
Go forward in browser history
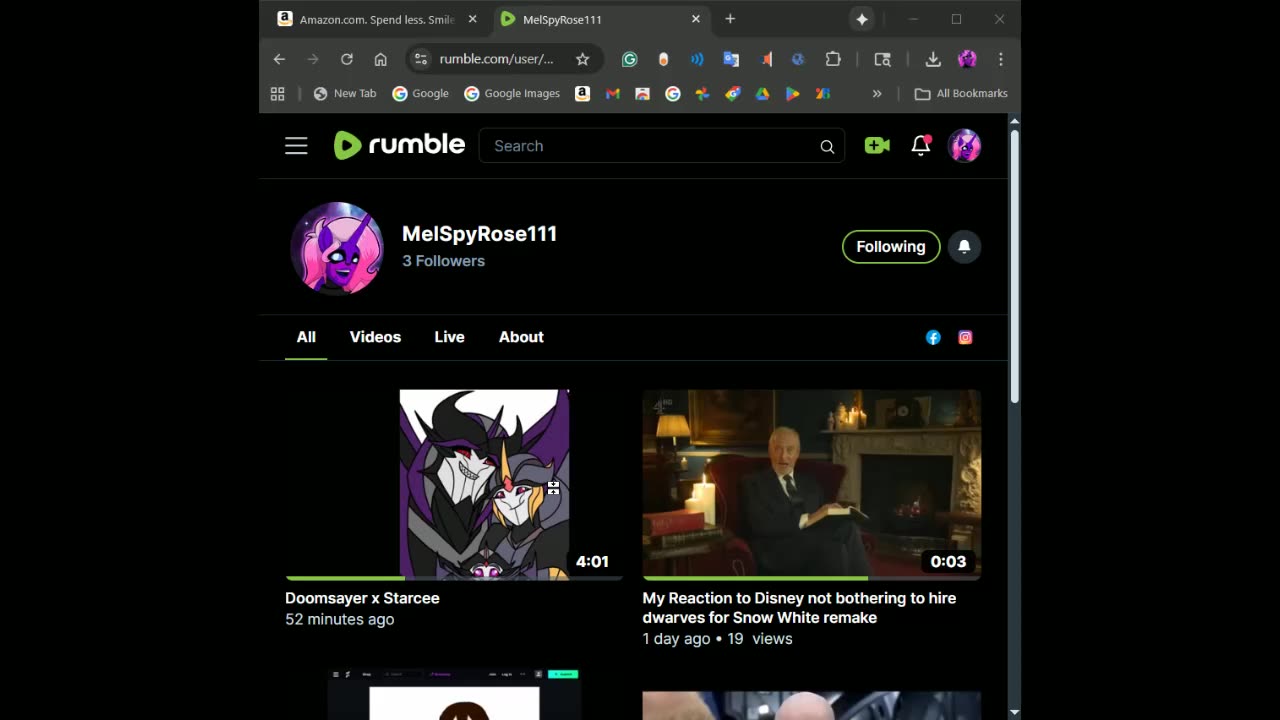click(x=313, y=59)
